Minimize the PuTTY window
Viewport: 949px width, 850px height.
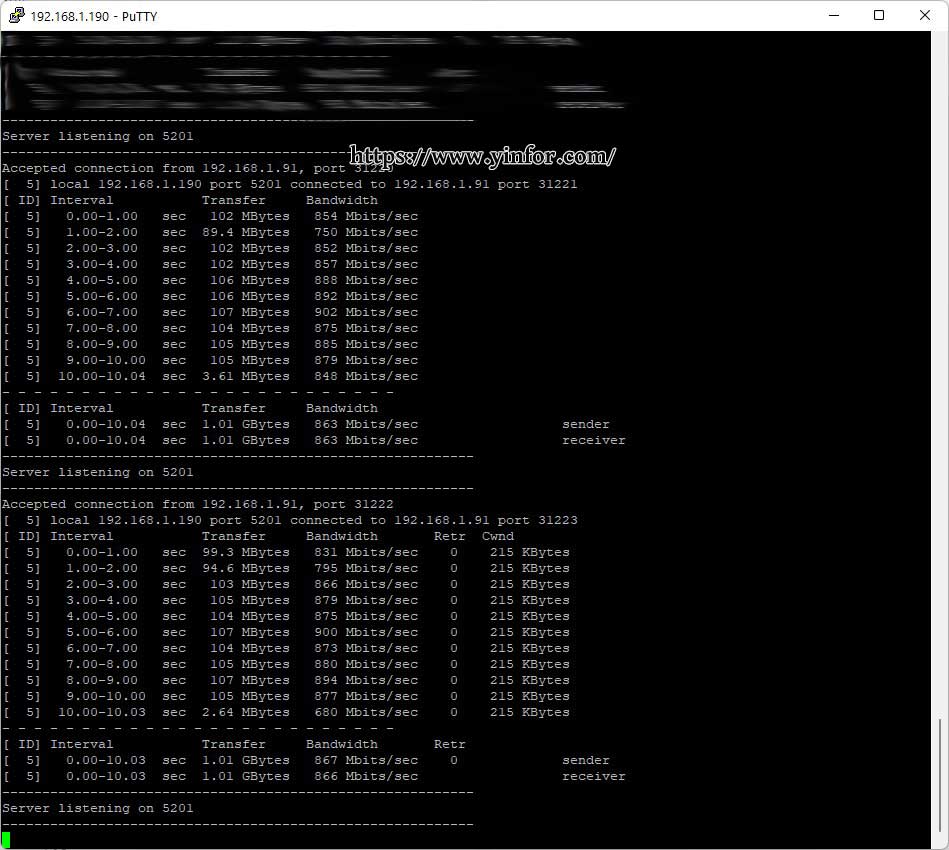(x=833, y=16)
